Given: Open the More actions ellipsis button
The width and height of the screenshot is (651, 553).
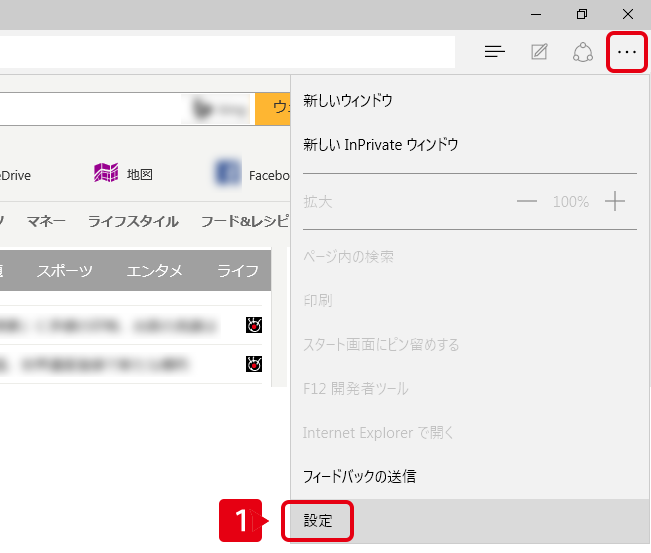Looking at the screenshot, I should [627, 52].
